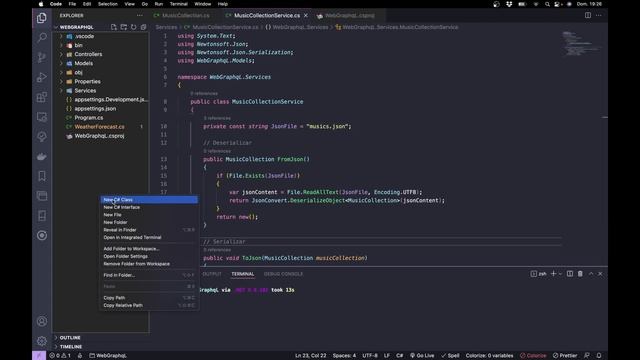This screenshot has height=360, width=640.
Task: Select New C# Class in context menu
Action: click(149, 200)
